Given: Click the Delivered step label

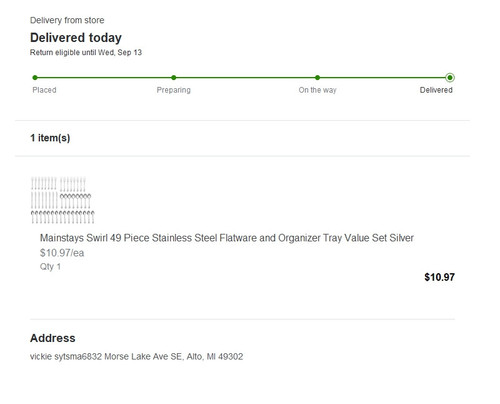Looking at the screenshot, I should (x=436, y=90).
